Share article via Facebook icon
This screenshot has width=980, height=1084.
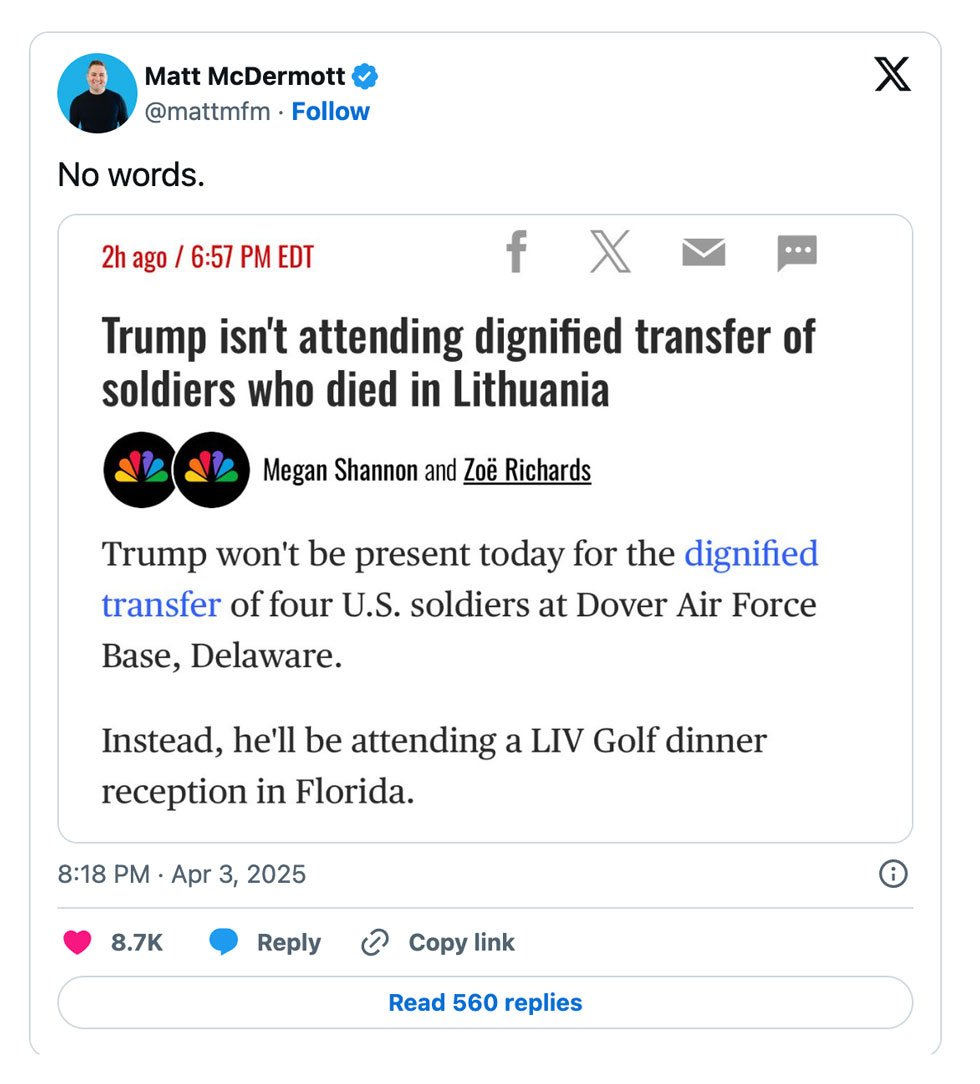tap(516, 252)
